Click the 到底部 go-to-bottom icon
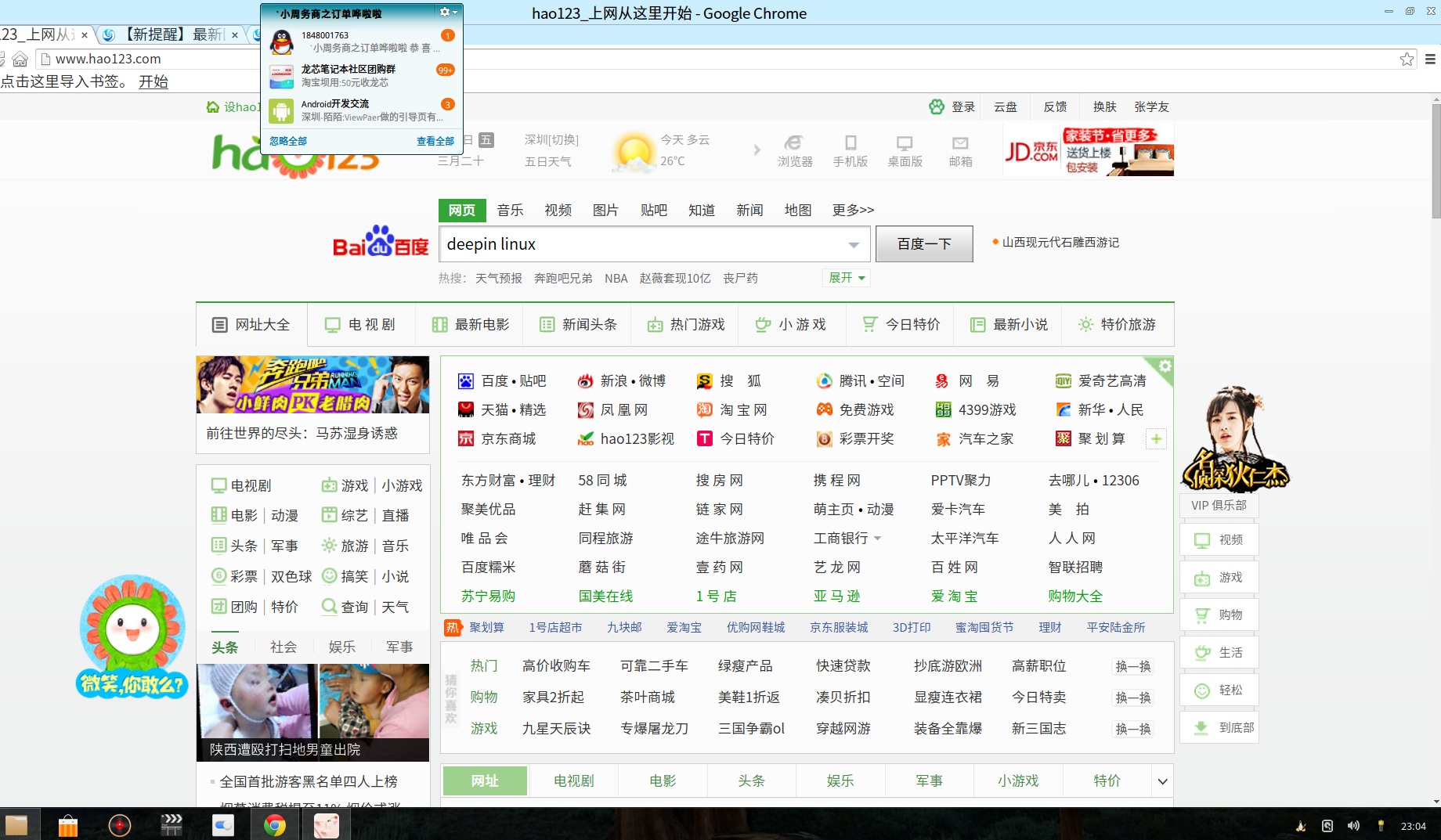This screenshot has height=840, width=1441. click(1201, 728)
